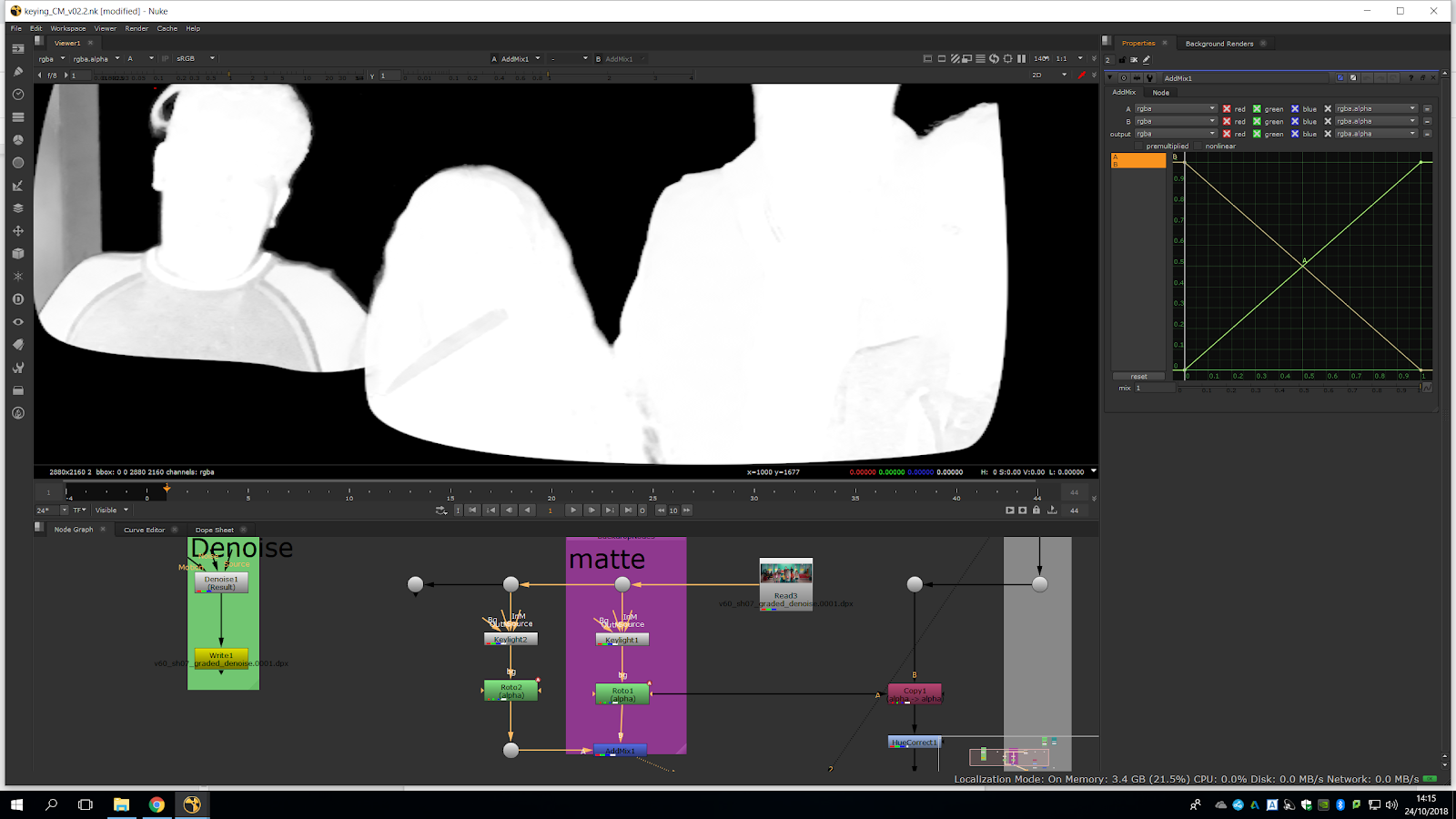Expand the sRGB viewer colorspace dropdown
This screenshot has width=1456, height=819.
click(x=195, y=59)
